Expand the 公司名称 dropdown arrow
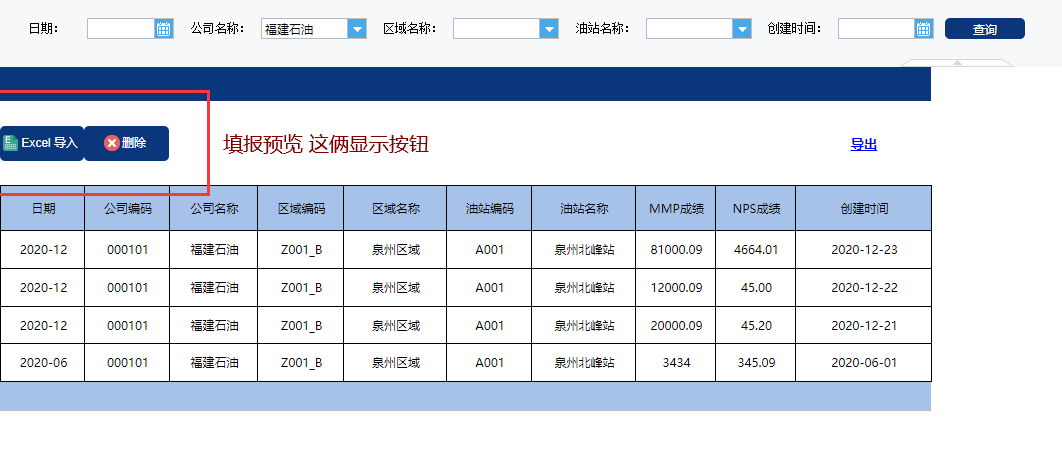Screen dimensions: 1062x450 [x=357, y=28]
